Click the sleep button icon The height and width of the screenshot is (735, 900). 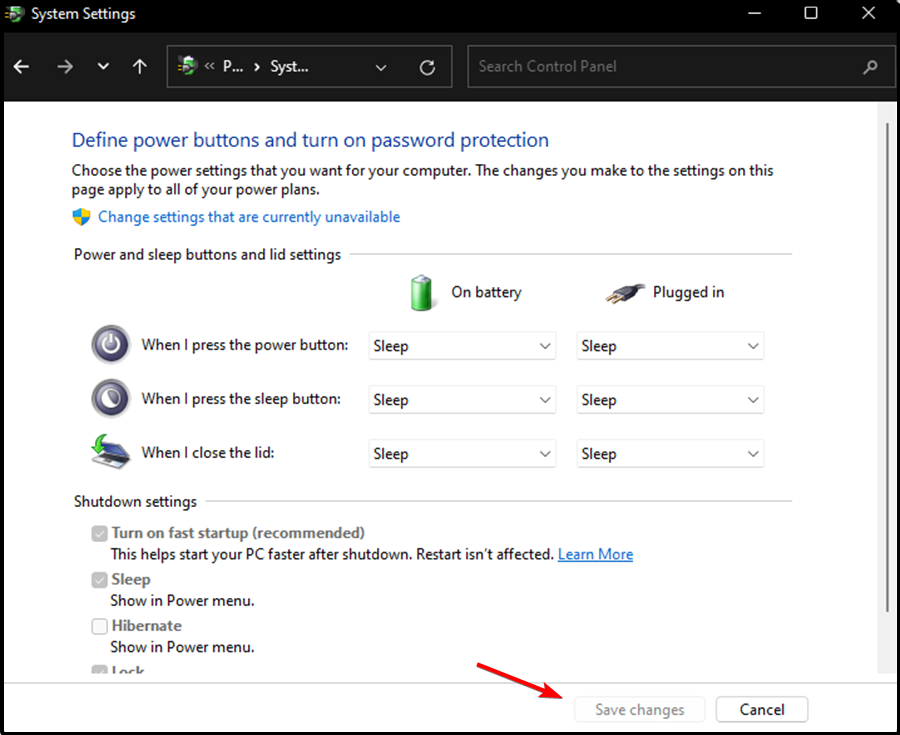[x=110, y=398]
